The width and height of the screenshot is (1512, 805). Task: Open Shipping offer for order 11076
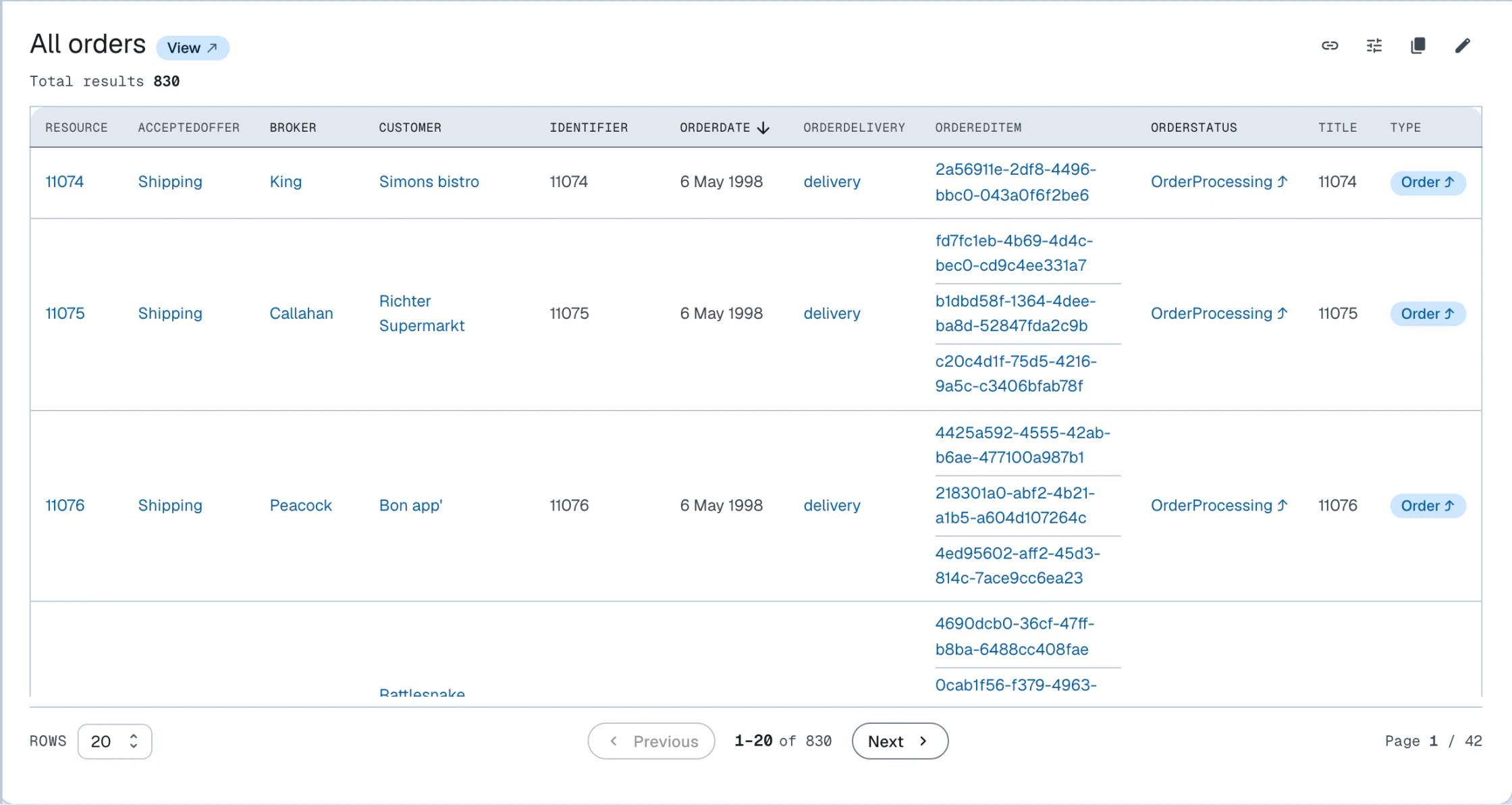pos(170,505)
